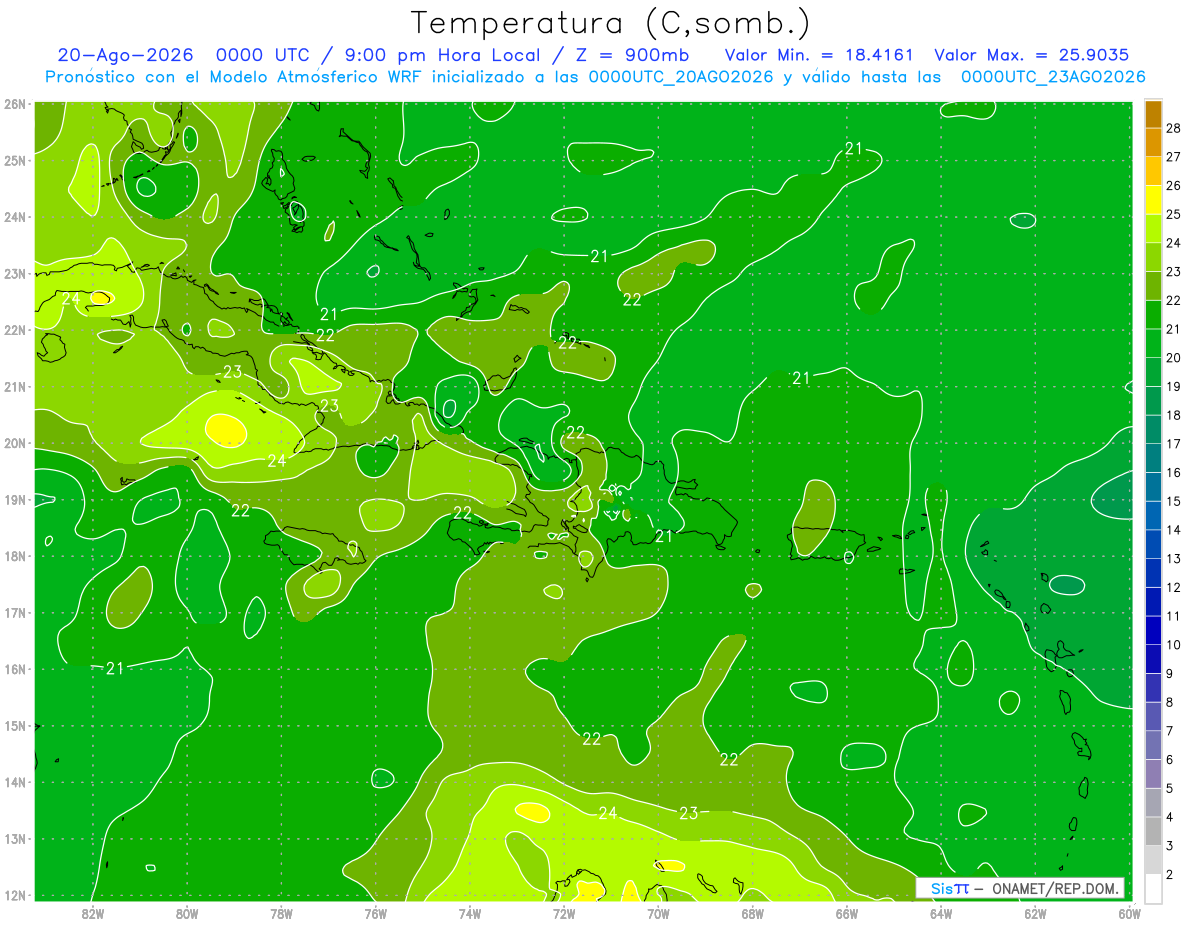Pick legend color band between 17 and 18
Screen dimensions: 1200x927
click(x=1153, y=429)
